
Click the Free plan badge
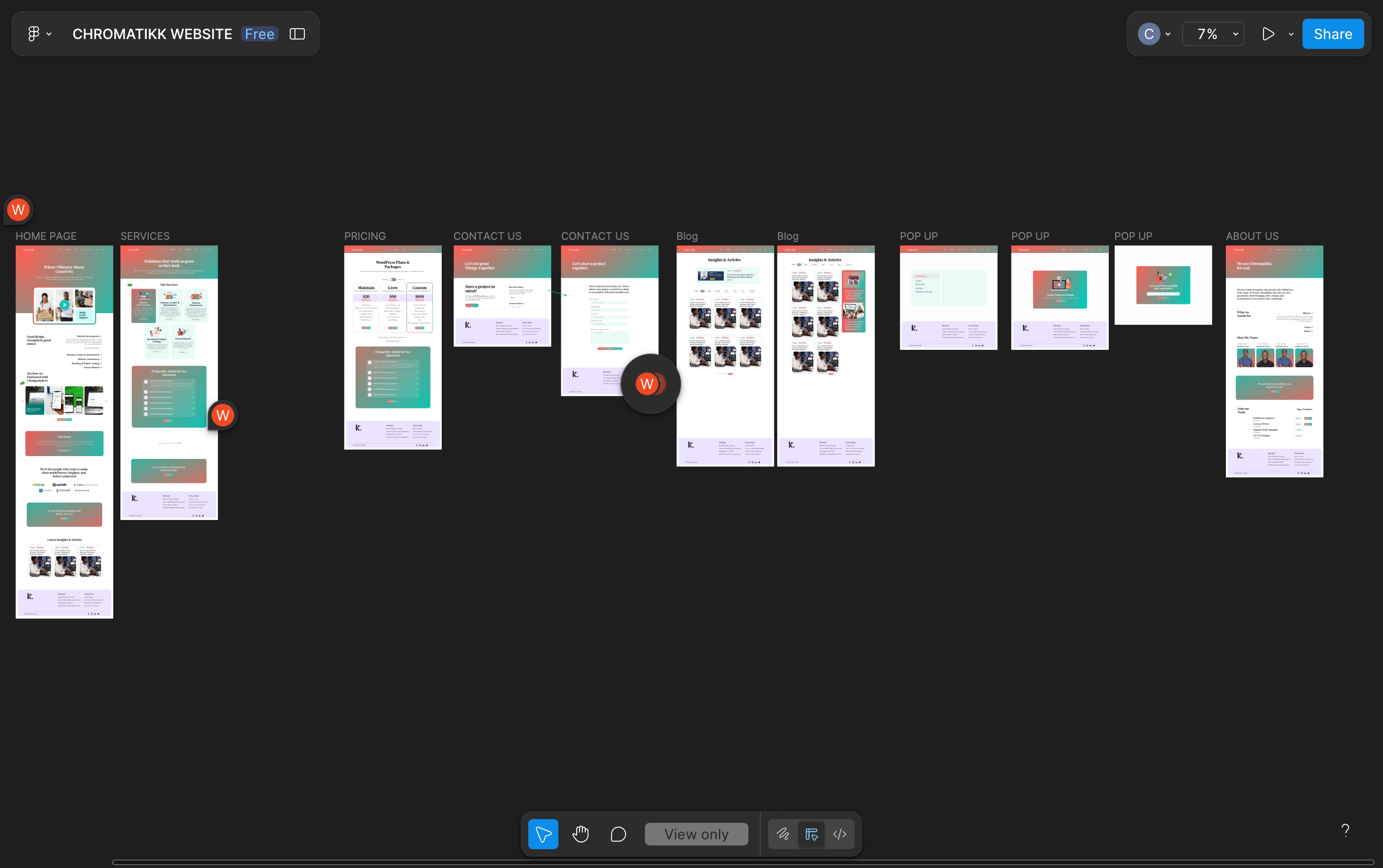click(260, 34)
